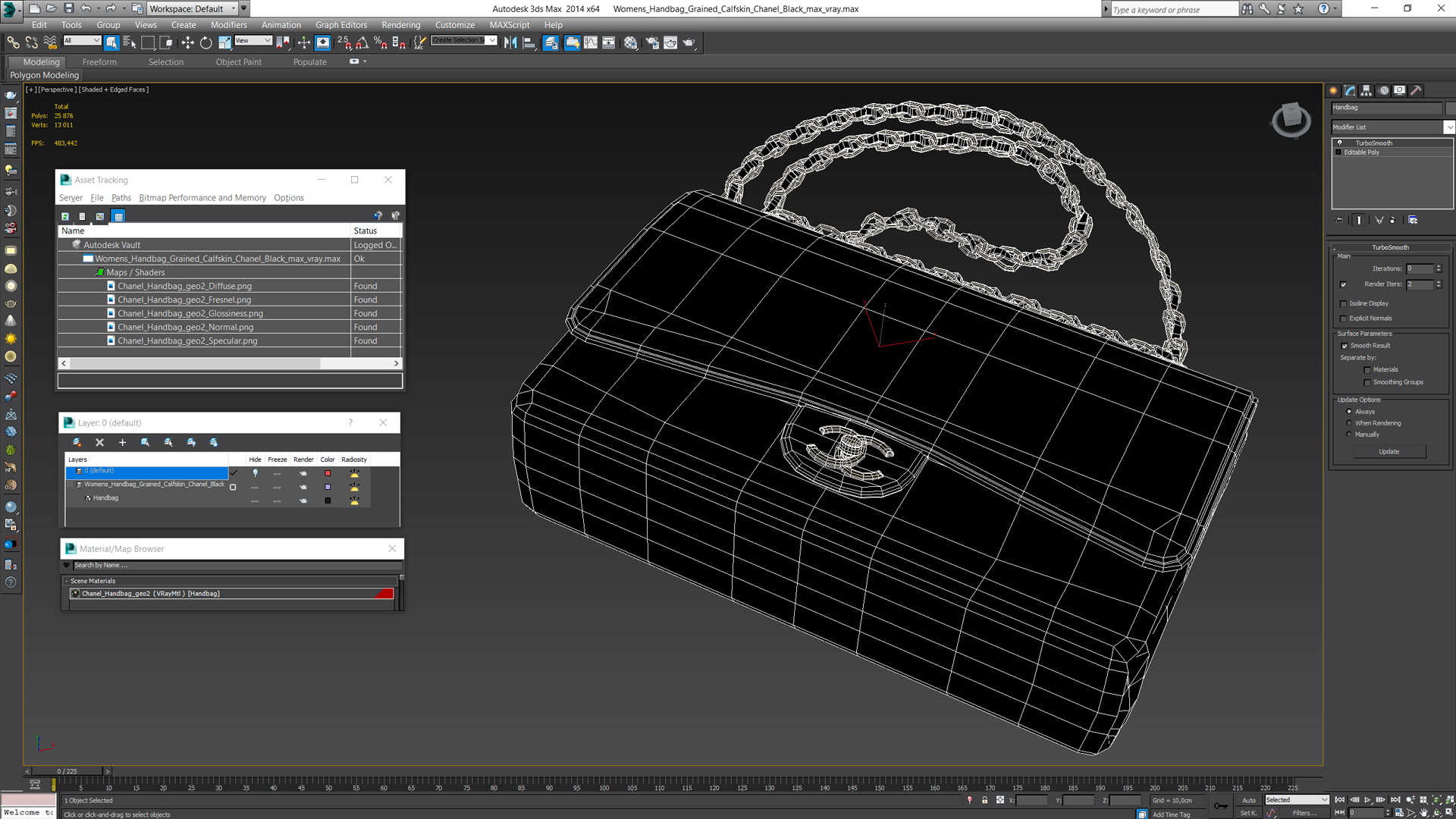Switch to the Hierarchy command panel
Screen dimensions: 1456x819
(1367, 90)
